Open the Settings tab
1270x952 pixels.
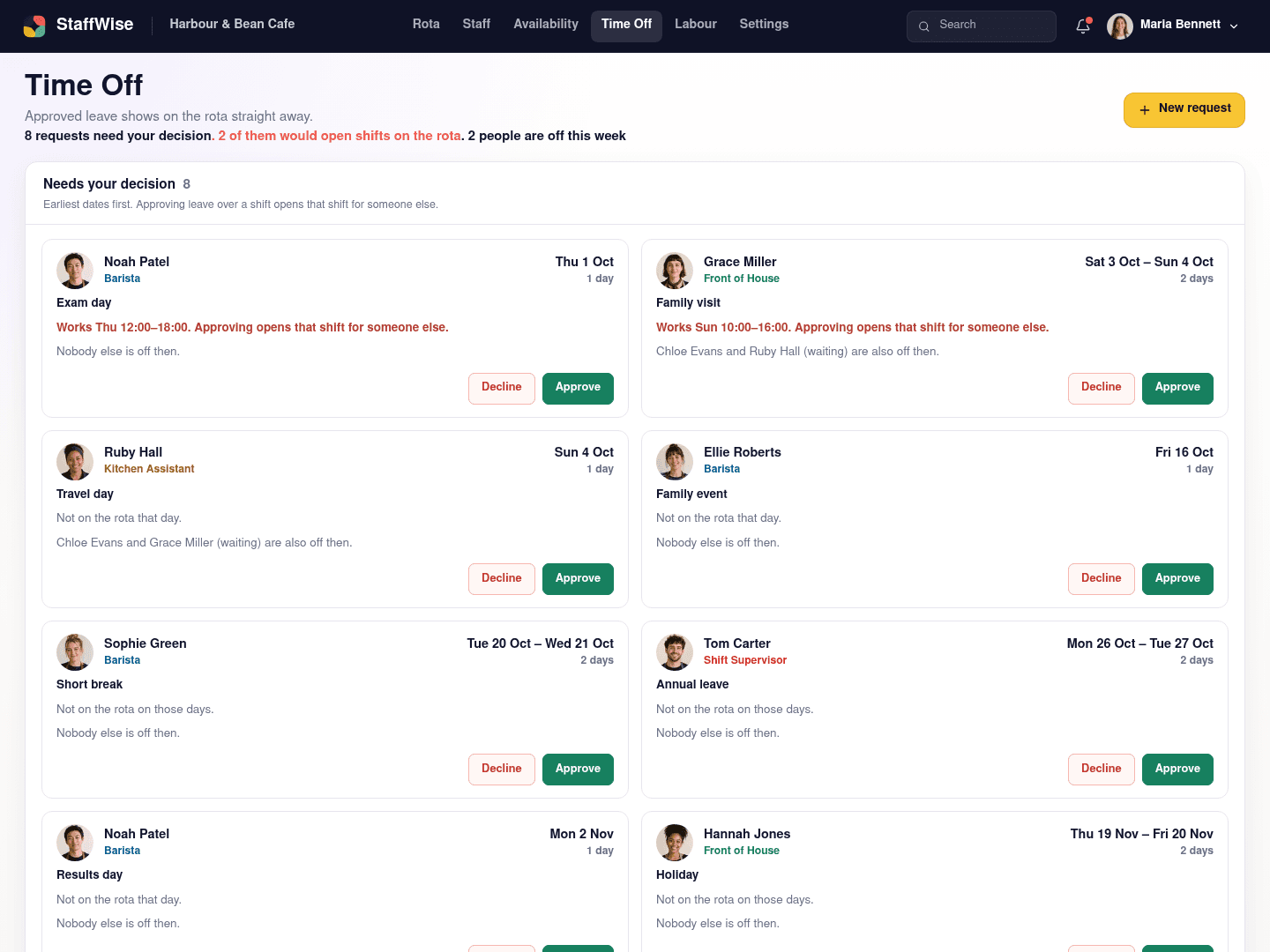coord(764,25)
